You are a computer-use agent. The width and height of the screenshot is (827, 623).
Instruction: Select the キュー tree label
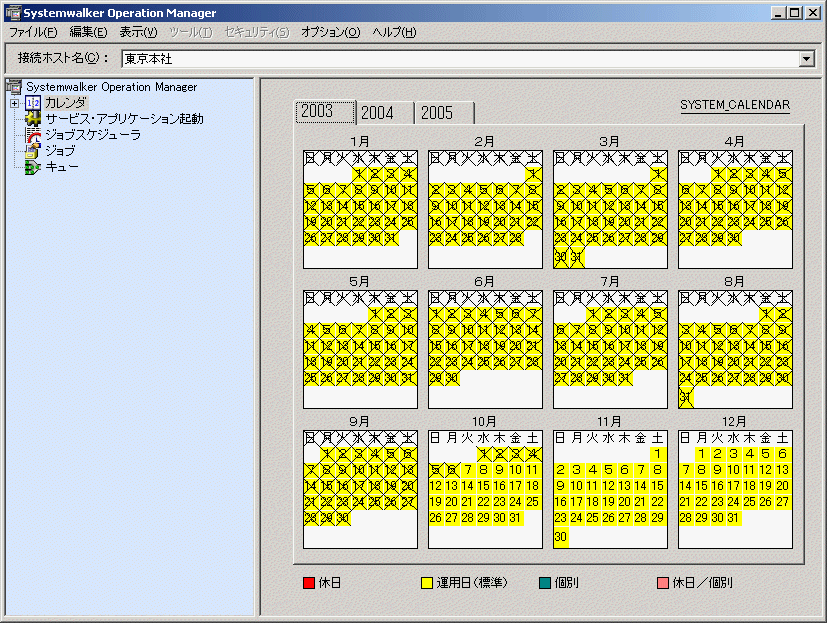[x=62, y=167]
